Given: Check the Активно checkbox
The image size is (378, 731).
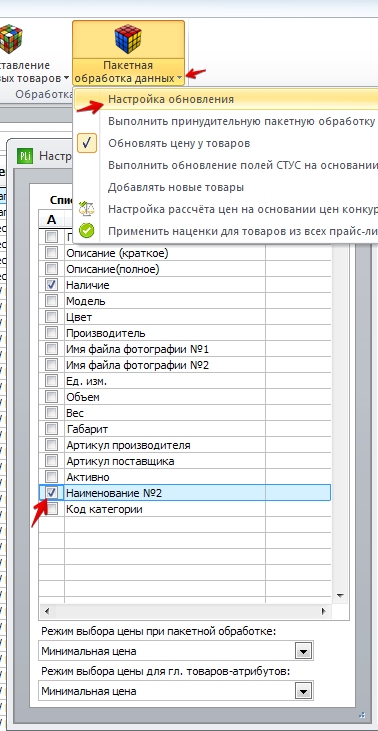Looking at the screenshot, I should (x=52, y=476).
